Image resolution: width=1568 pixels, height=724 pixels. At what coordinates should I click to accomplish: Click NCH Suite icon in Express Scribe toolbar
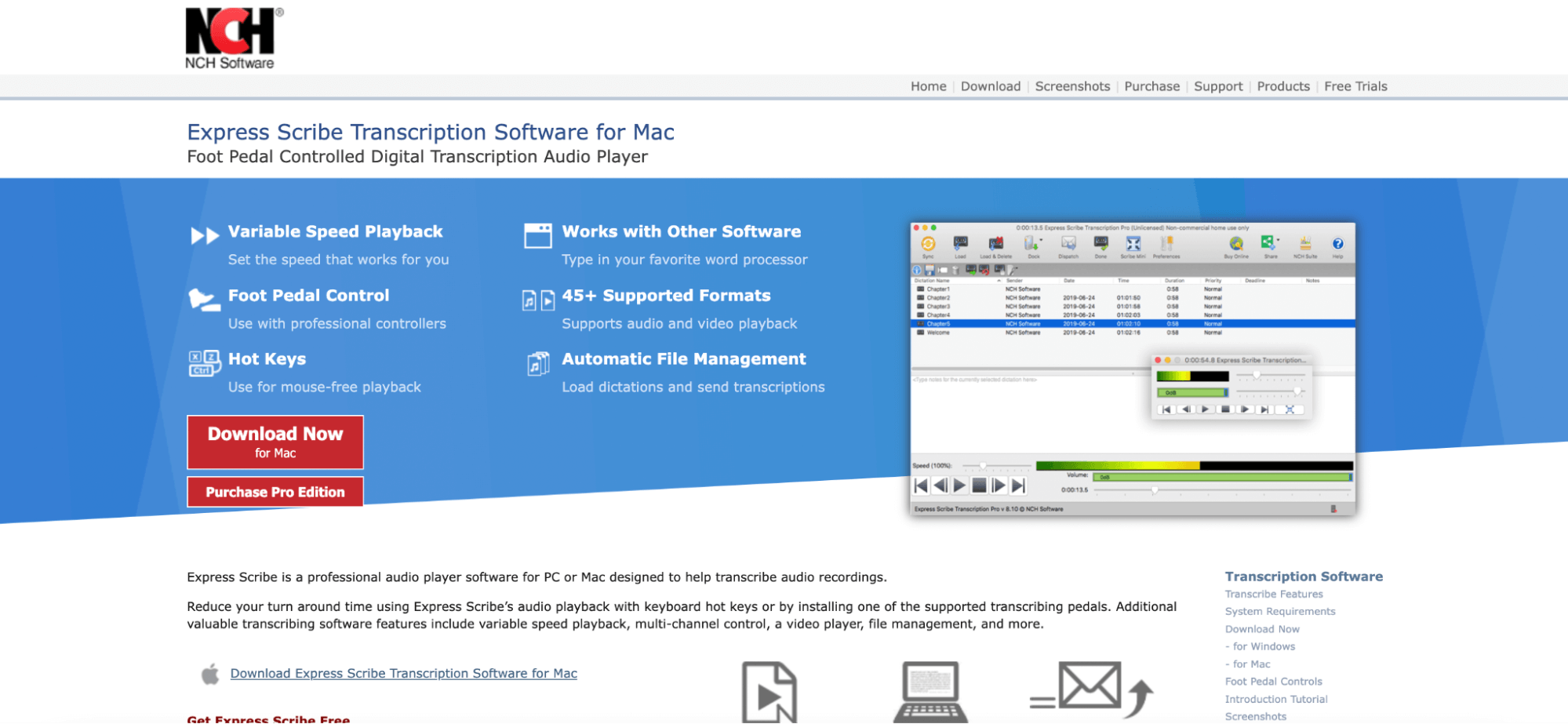(x=1305, y=244)
